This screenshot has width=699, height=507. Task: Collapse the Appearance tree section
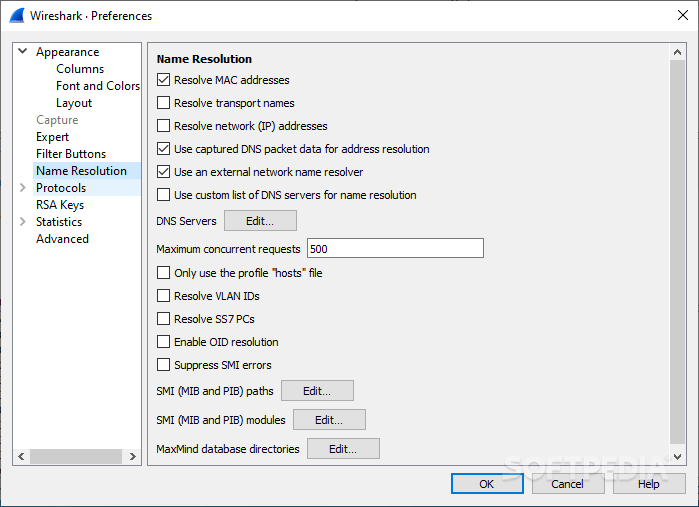tap(23, 51)
